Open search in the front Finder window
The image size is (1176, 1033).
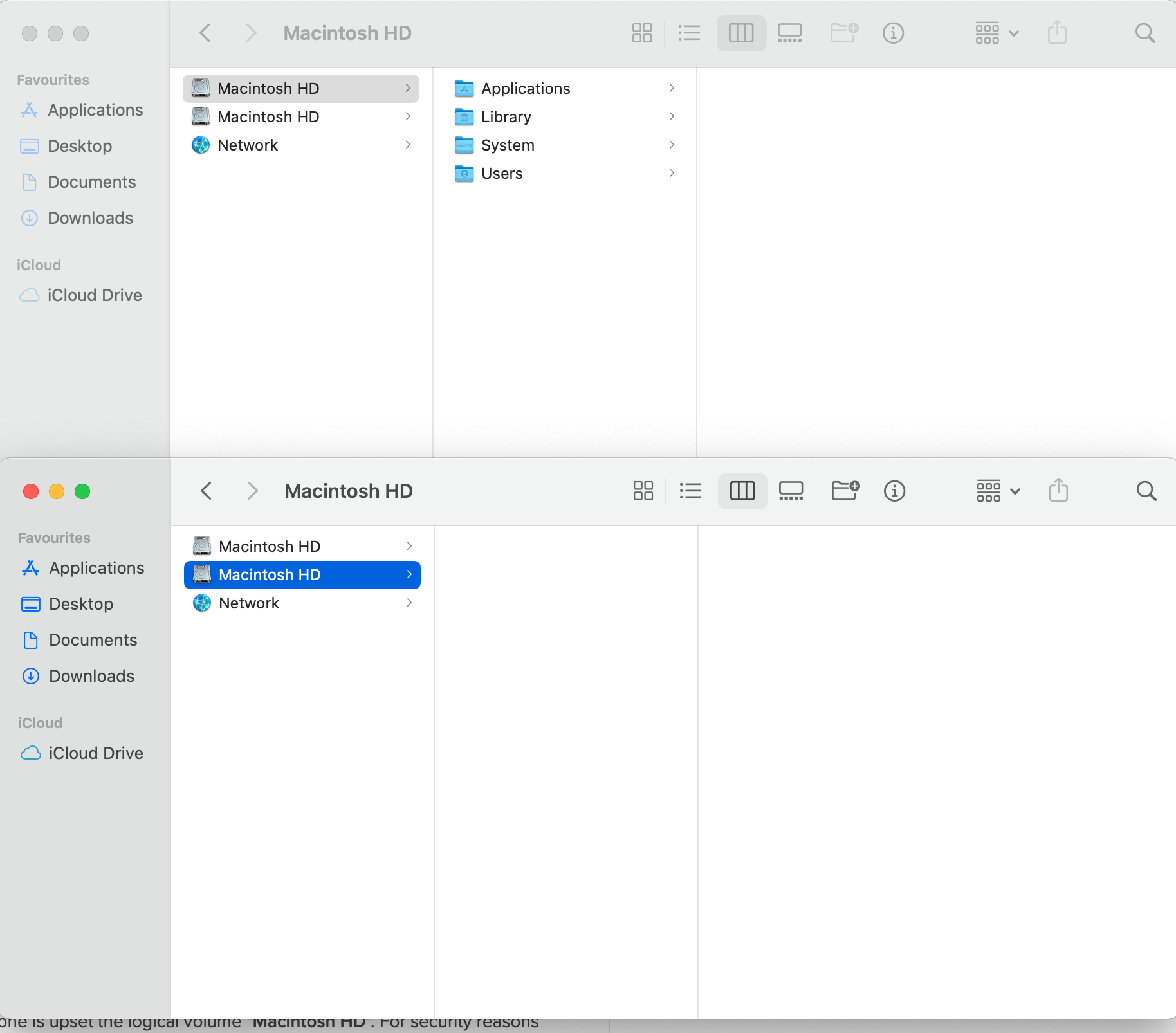[1146, 491]
